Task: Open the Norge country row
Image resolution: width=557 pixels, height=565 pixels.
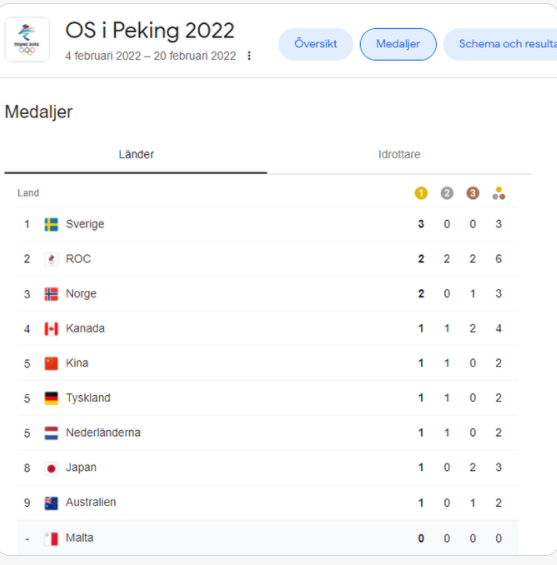Action: pyautogui.click(x=268, y=294)
